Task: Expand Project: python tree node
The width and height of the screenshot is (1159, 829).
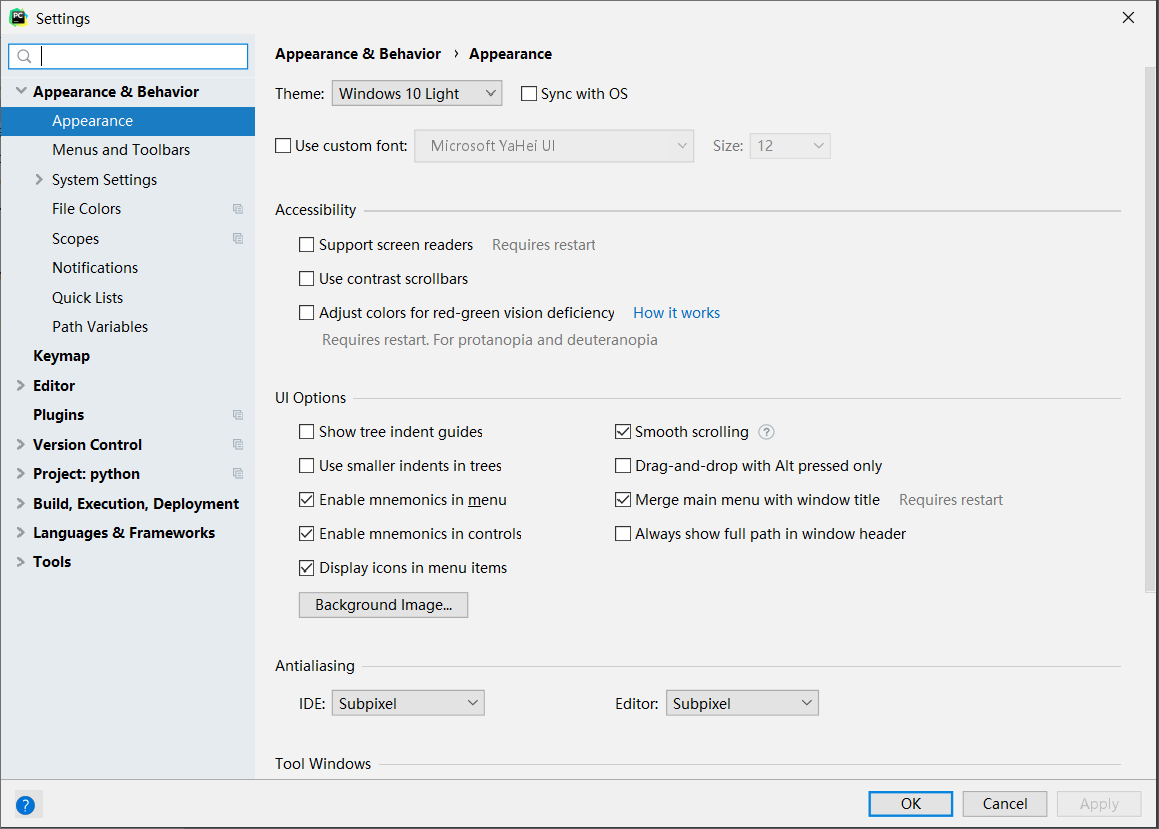Action: (21, 474)
